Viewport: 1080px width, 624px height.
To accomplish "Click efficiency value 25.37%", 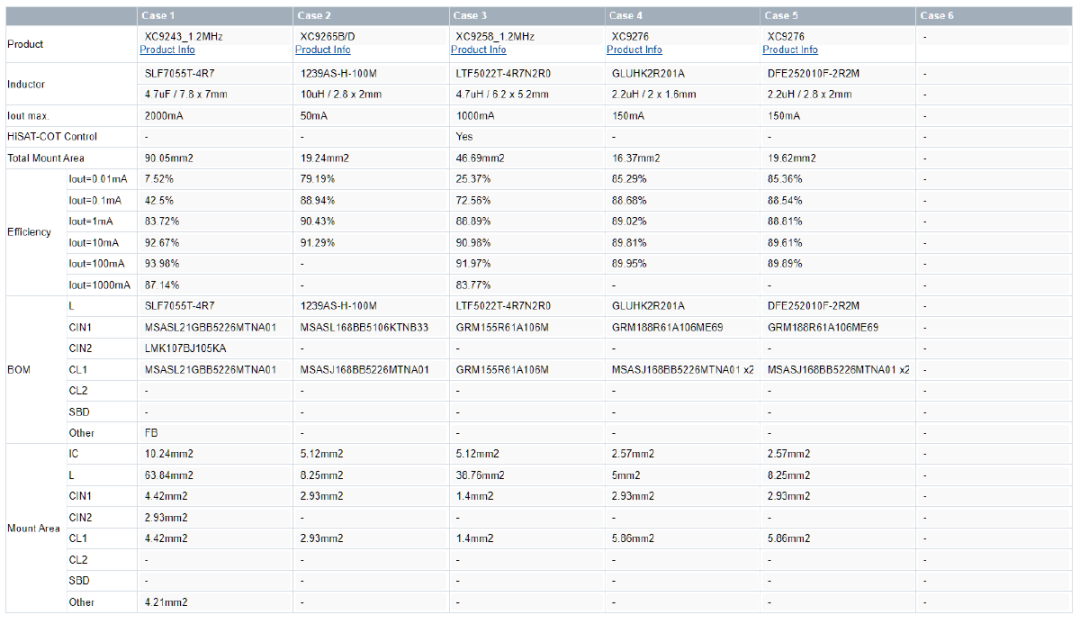I will (473, 179).
